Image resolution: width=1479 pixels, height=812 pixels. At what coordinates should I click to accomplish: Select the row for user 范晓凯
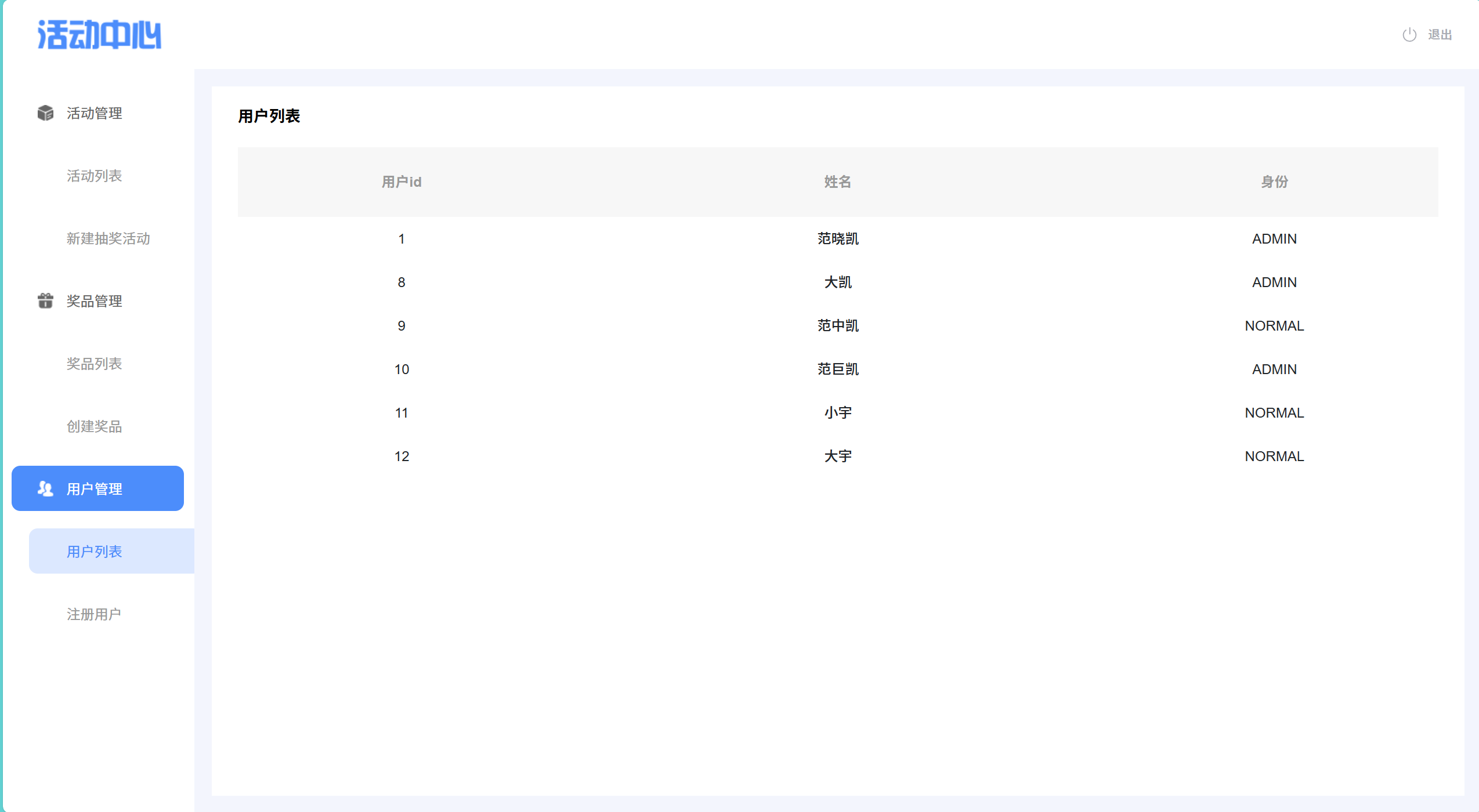(838, 239)
